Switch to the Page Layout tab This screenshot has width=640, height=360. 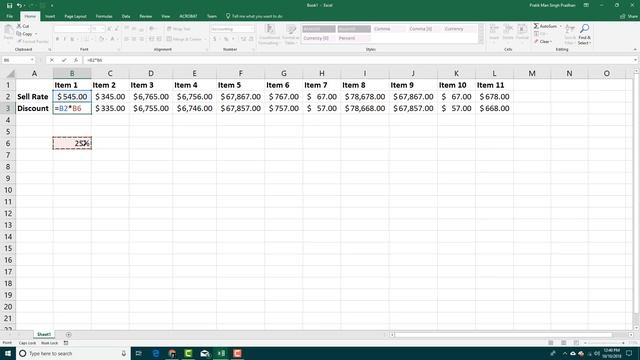pyautogui.click(x=76, y=16)
